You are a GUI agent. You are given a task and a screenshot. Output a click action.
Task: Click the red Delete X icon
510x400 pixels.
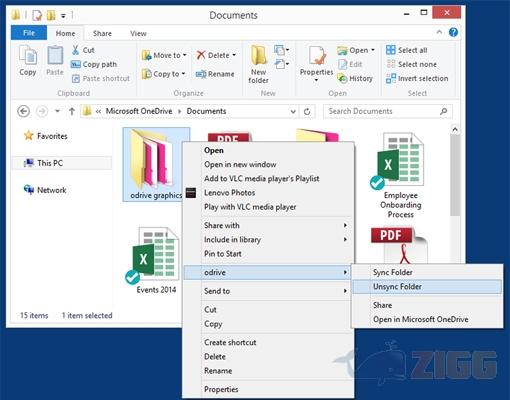(x=201, y=55)
